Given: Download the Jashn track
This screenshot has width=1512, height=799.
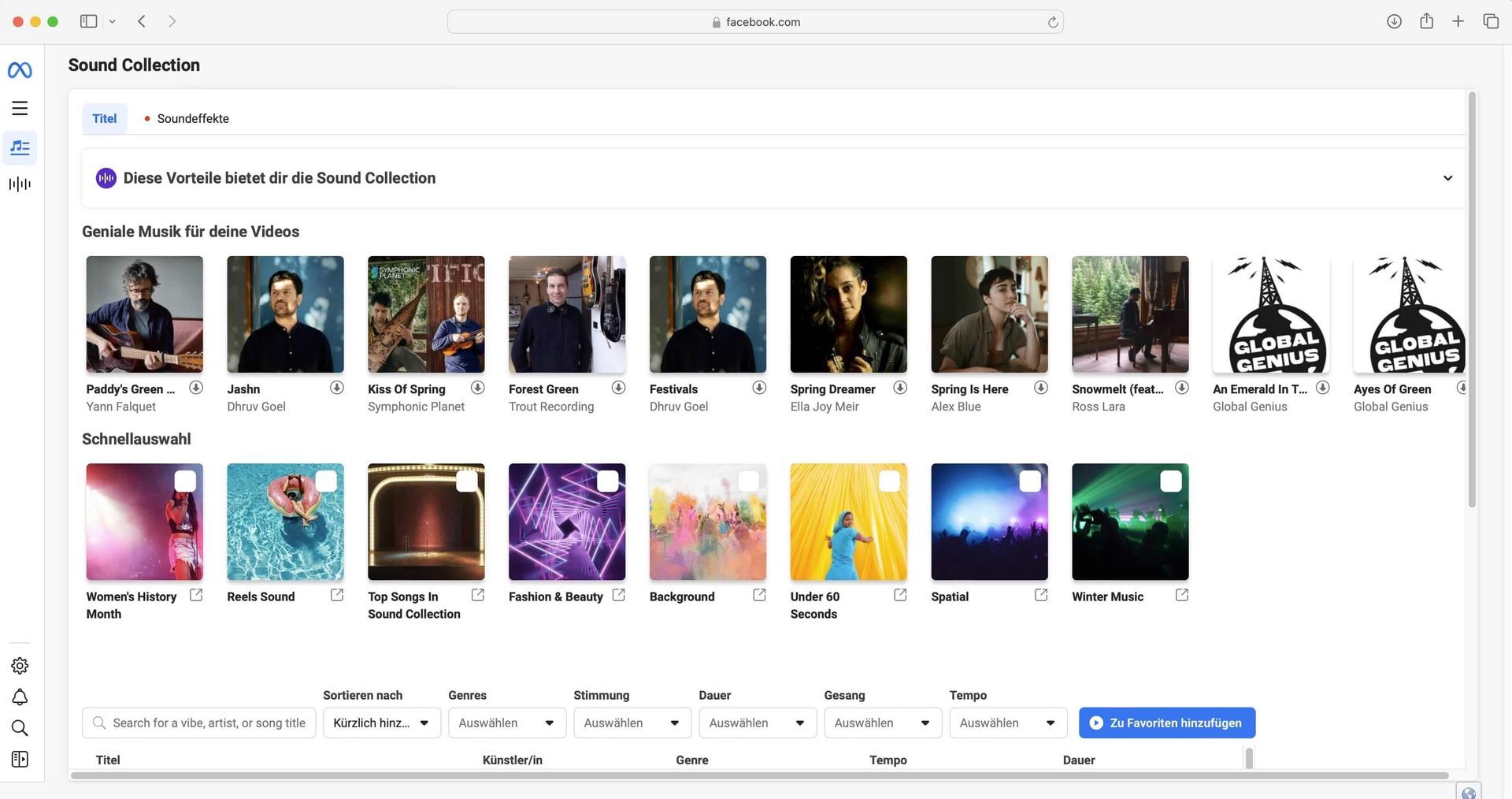Looking at the screenshot, I should coord(336,388).
